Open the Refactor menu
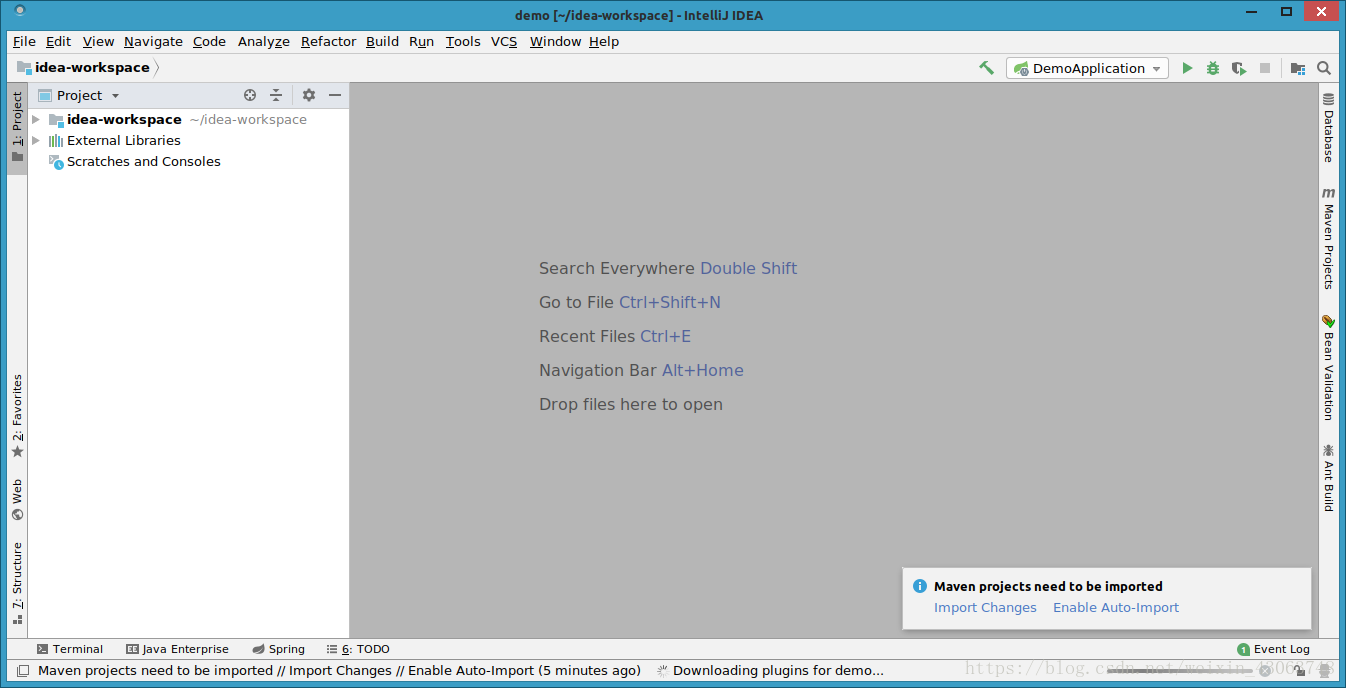Image resolution: width=1346 pixels, height=688 pixels. tap(328, 41)
